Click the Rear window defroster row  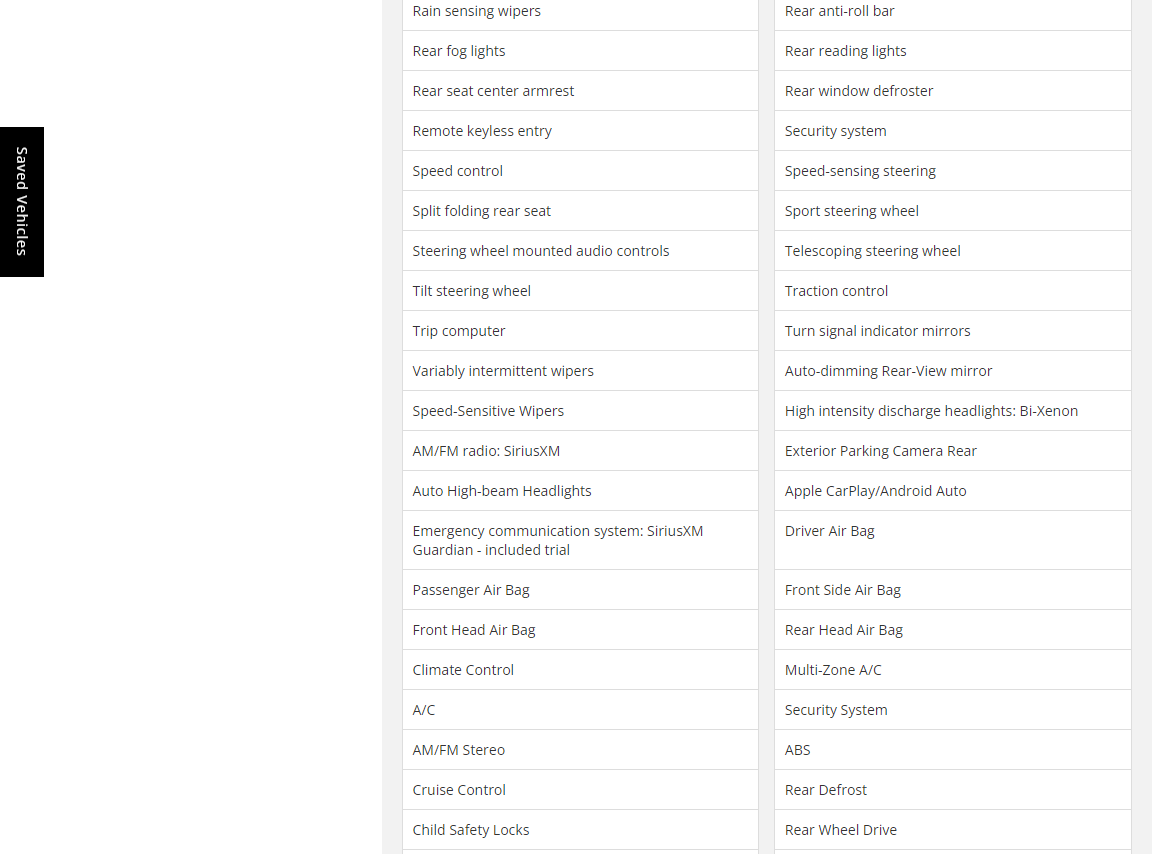point(859,91)
